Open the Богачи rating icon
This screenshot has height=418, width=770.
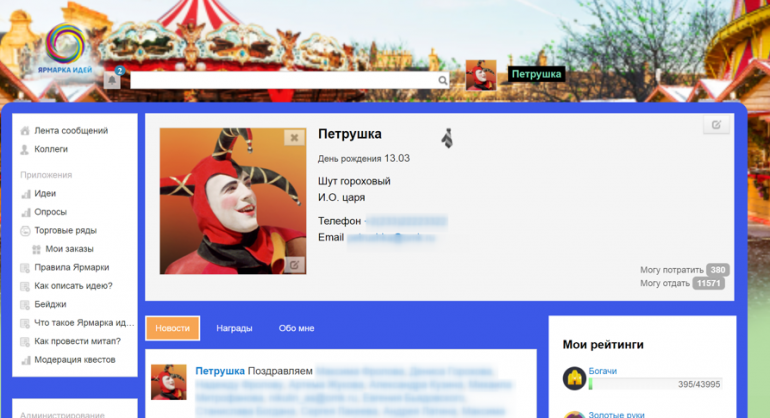point(574,378)
